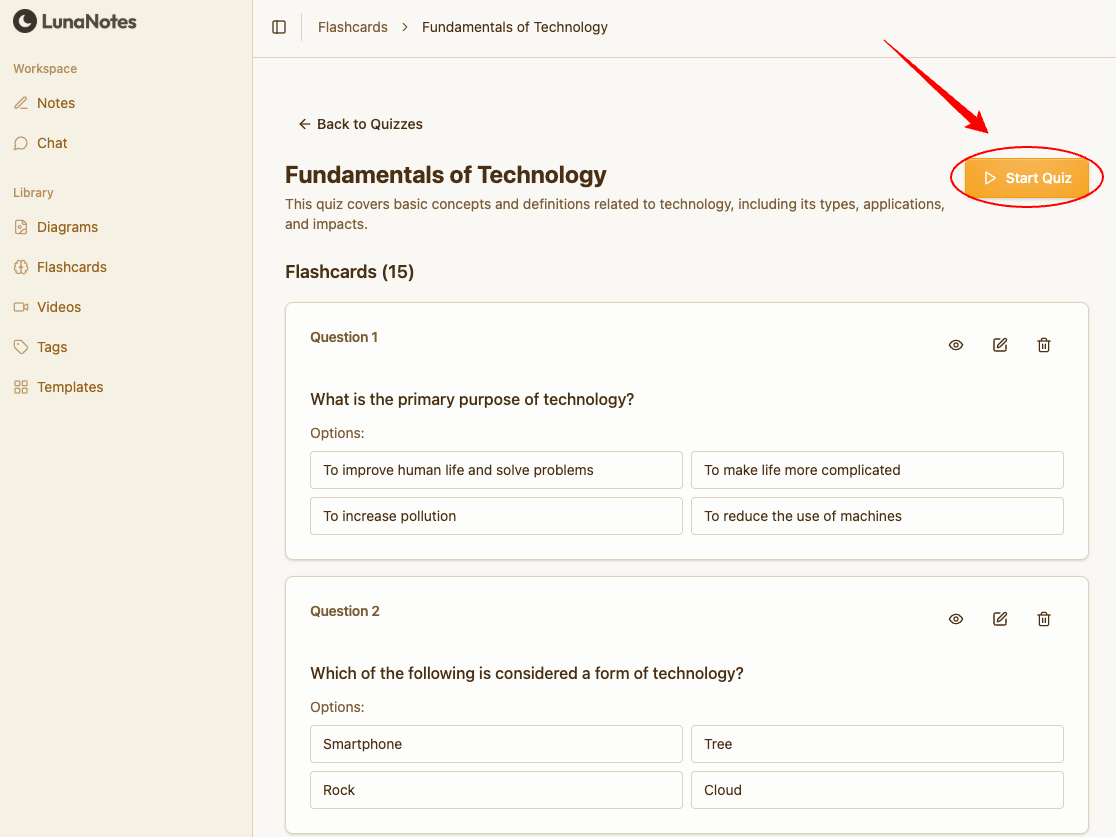Delete Question 2 using trash icon

(x=1044, y=619)
